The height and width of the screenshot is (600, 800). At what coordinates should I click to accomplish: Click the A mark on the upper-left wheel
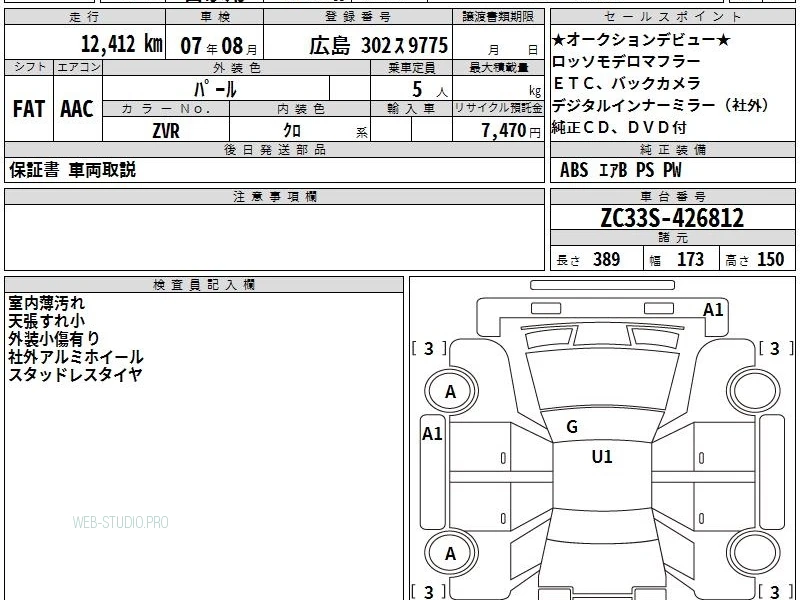pos(450,392)
